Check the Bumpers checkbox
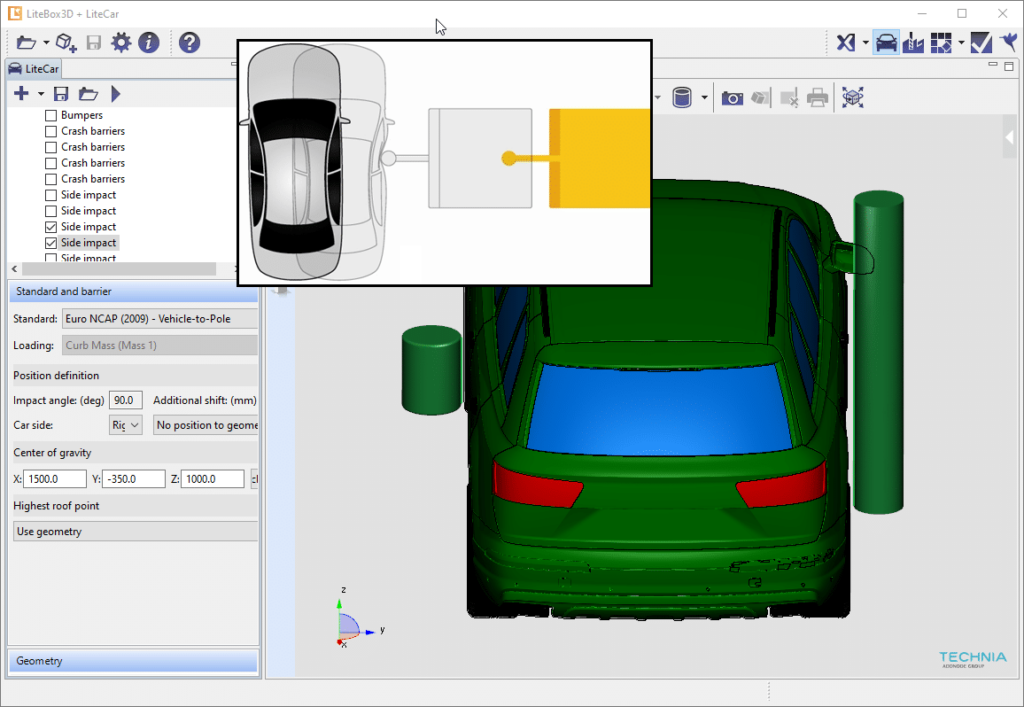Viewport: 1024px width, 707px height. click(x=51, y=116)
